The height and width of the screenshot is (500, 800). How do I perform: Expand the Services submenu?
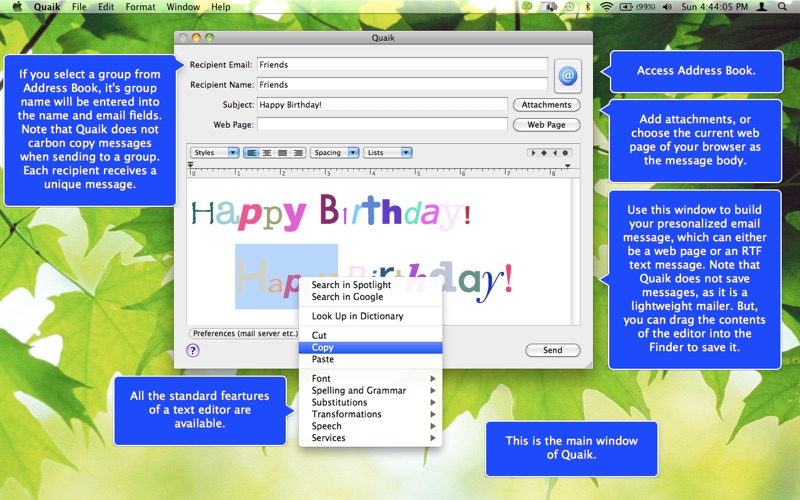[370, 438]
